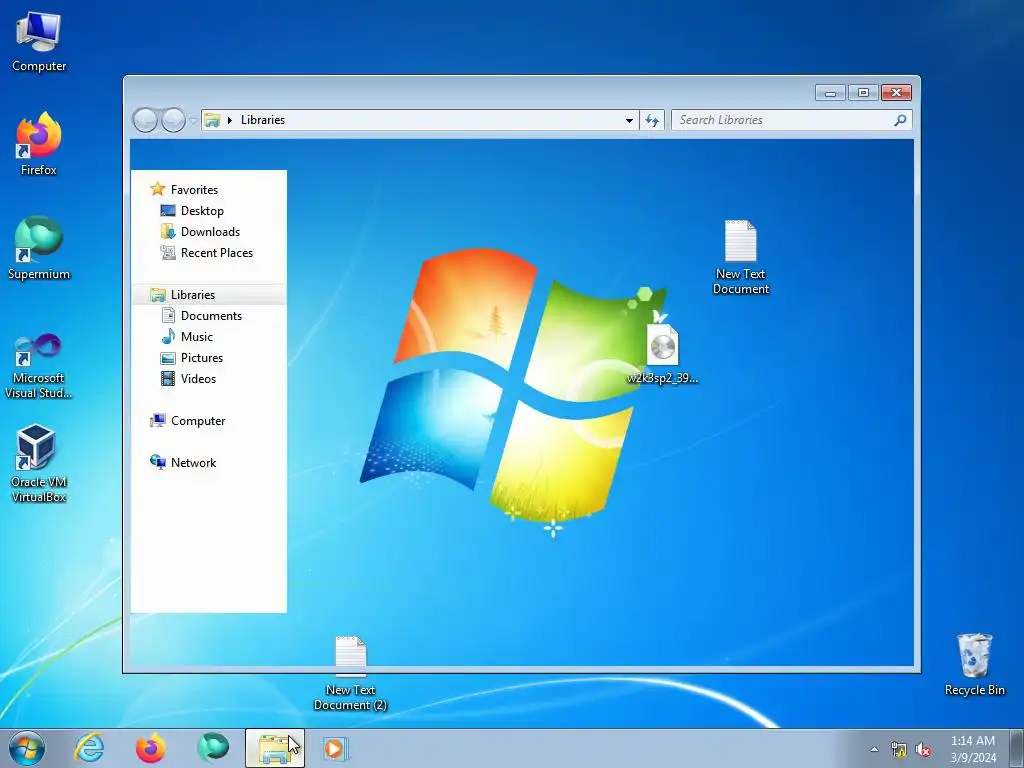Open the recent pages dropdown arrow
Image resolution: width=1024 pixels, height=768 pixels.
[193, 121]
